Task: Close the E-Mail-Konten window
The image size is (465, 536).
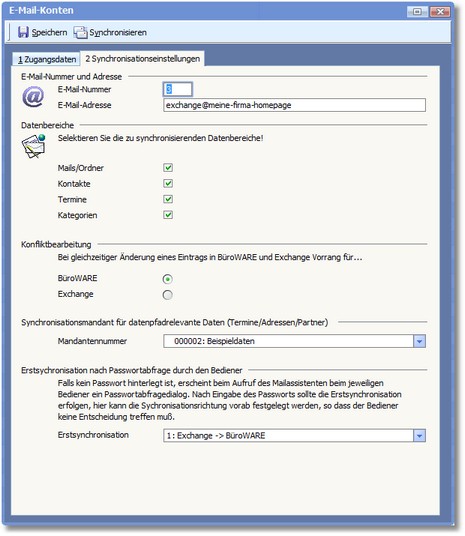Action: pos(440,11)
